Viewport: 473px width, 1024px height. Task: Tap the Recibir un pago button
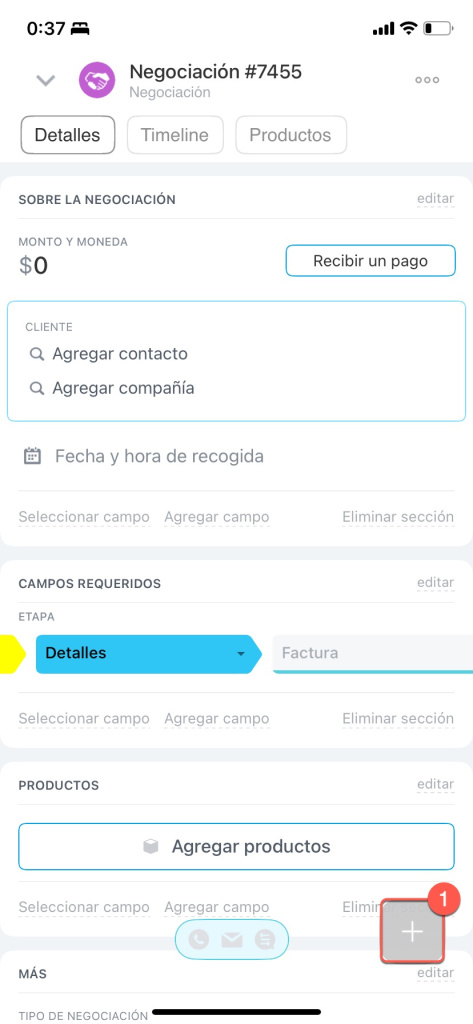click(x=370, y=261)
